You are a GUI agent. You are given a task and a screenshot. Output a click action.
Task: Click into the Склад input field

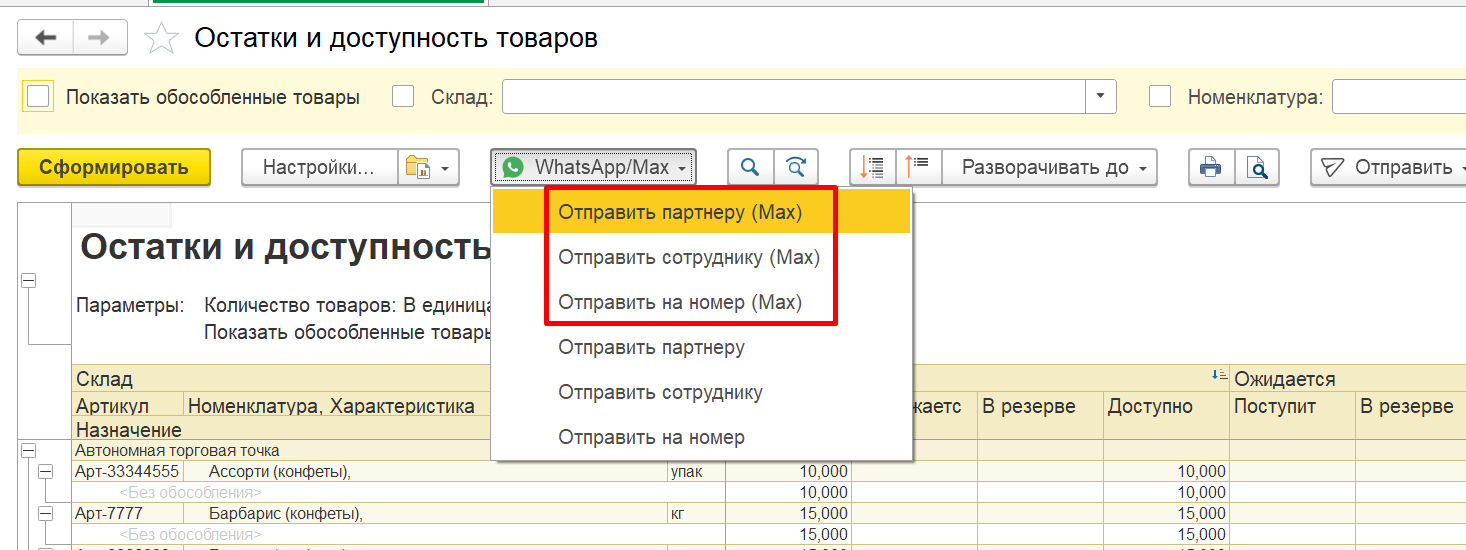point(794,97)
